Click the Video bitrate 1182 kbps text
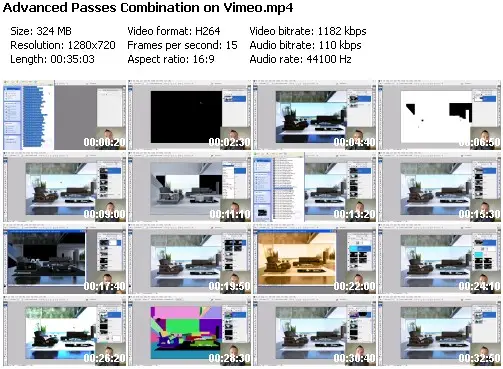 click(308, 31)
